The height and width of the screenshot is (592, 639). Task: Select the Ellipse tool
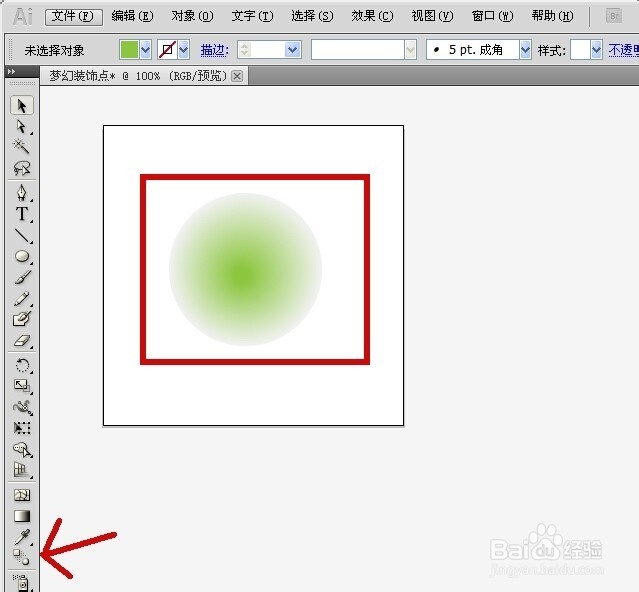(x=22, y=256)
